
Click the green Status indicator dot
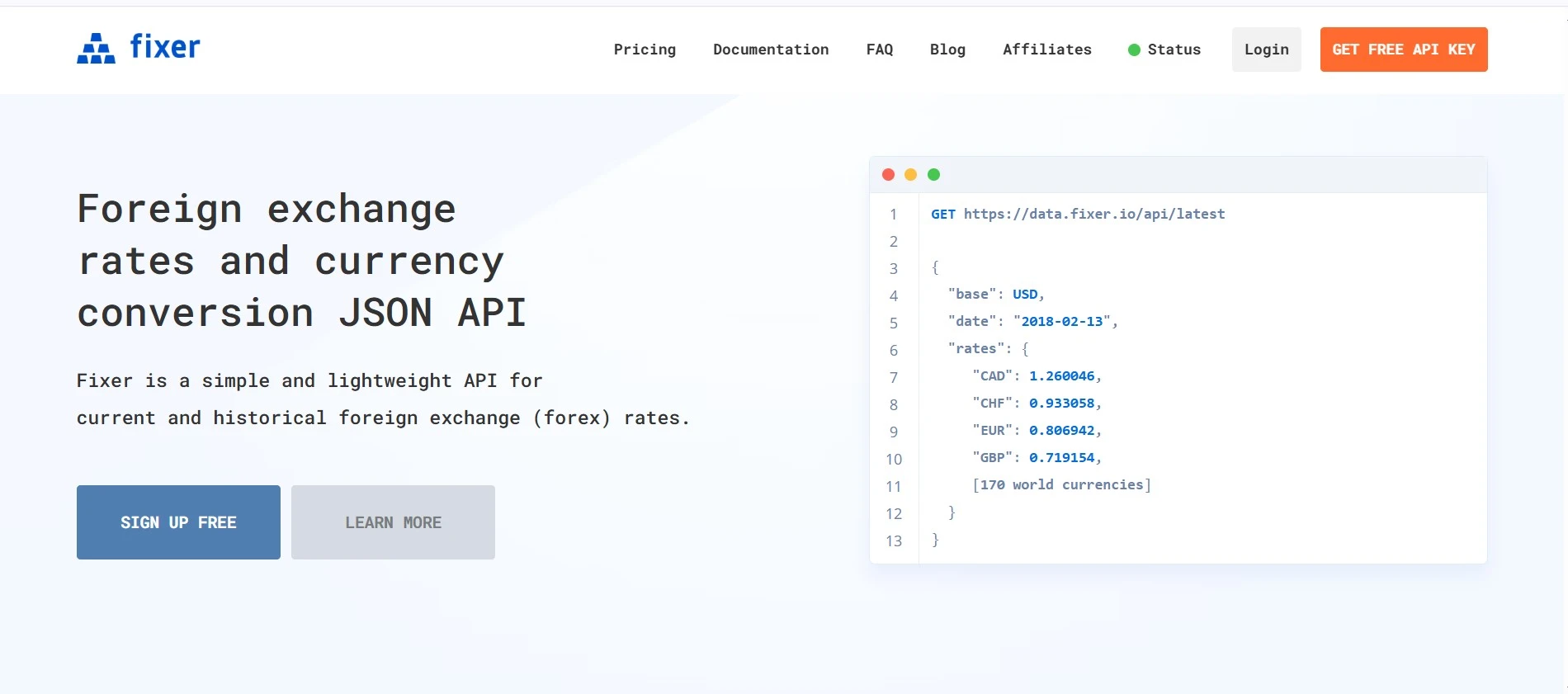tap(1134, 50)
